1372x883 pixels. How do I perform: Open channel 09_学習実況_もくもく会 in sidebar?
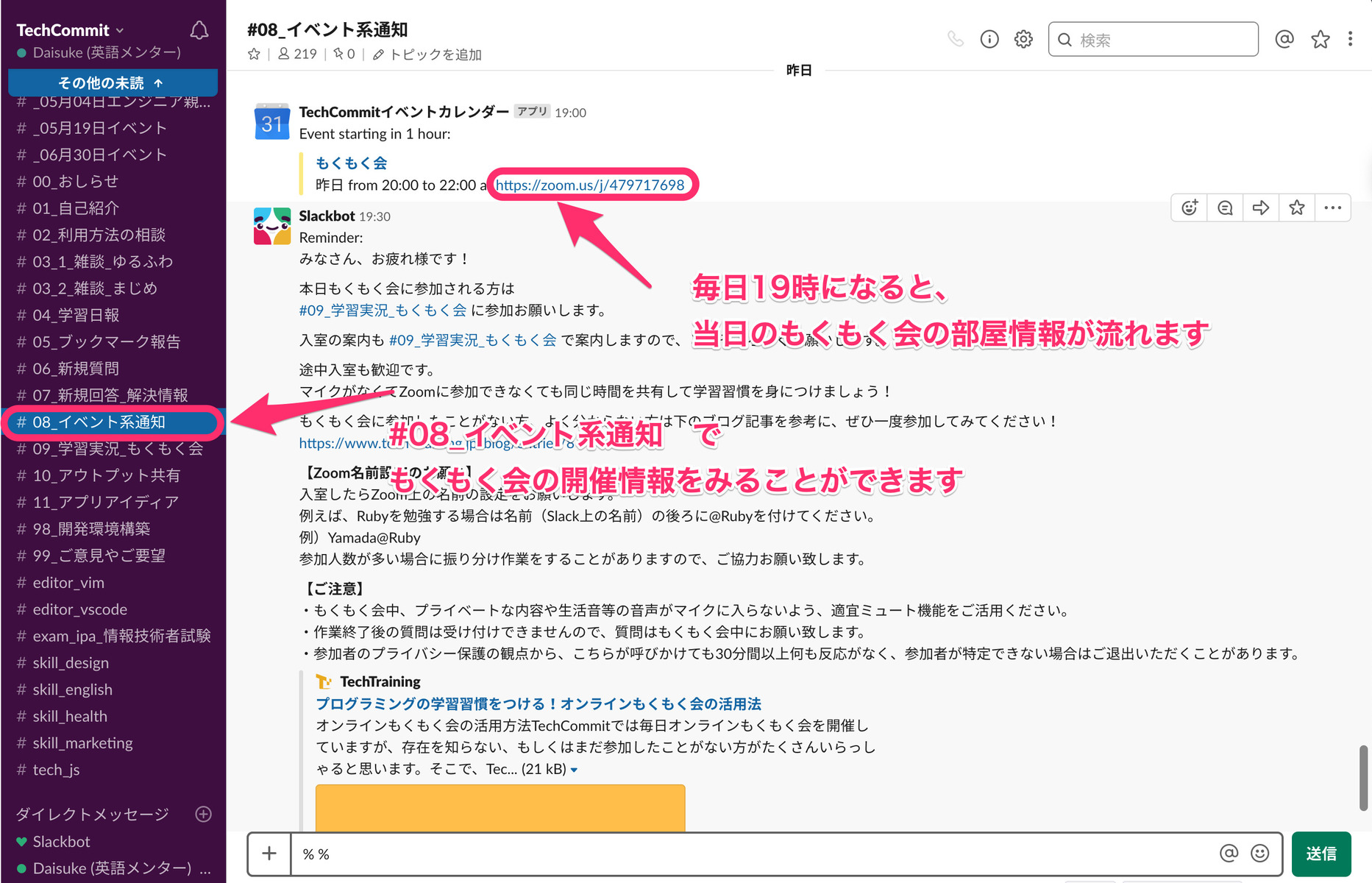tap(113, 449)
